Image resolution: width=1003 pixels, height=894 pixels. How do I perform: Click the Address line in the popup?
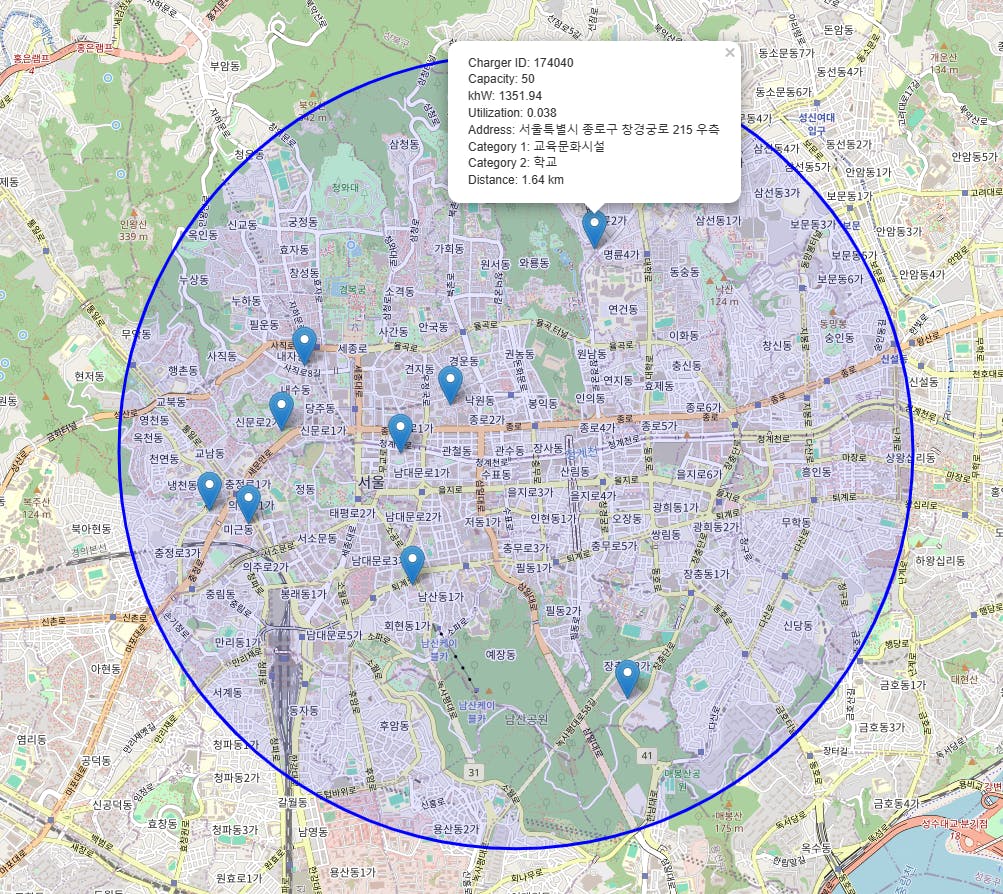coord(594,129)
